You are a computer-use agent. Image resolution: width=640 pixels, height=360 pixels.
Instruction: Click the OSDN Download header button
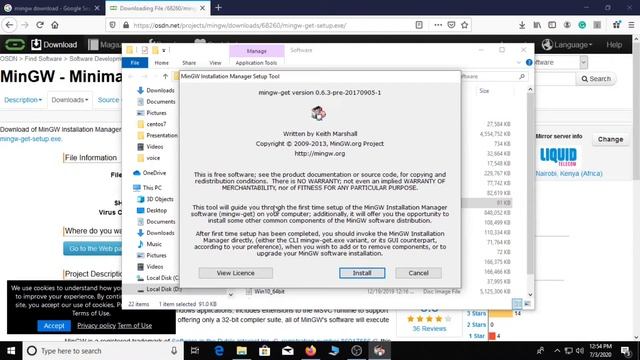tap(54, 44)
